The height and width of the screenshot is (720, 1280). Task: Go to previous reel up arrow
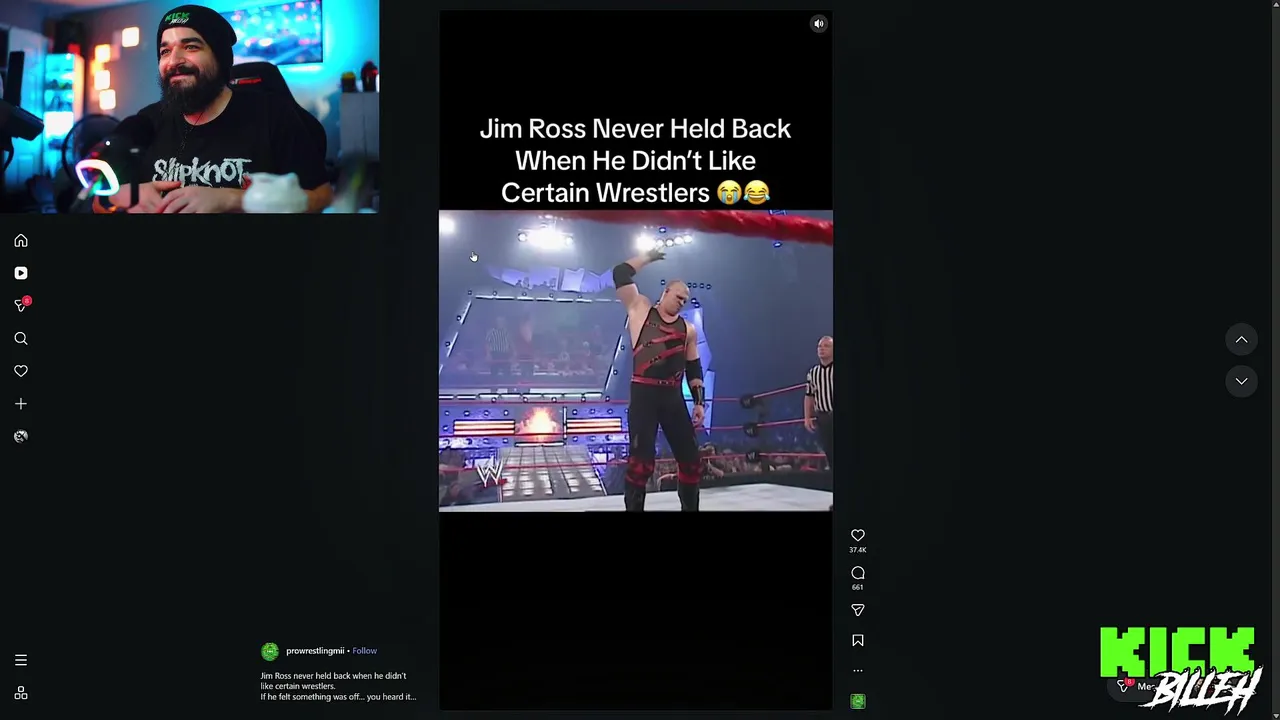(x=1241, y=340)
